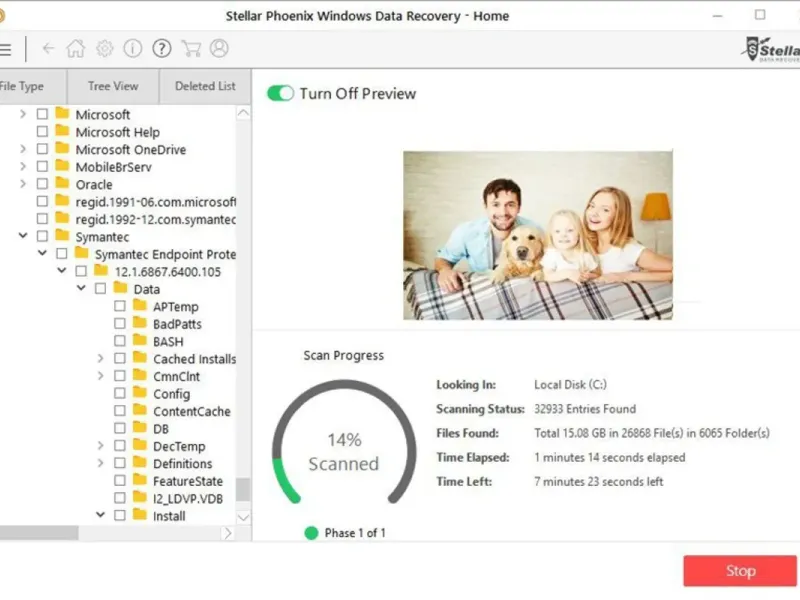Check the Microsoft OneDrive checkbox
Image resolution: width=800 pixels, height=600 pixels.
click(42, 149)
